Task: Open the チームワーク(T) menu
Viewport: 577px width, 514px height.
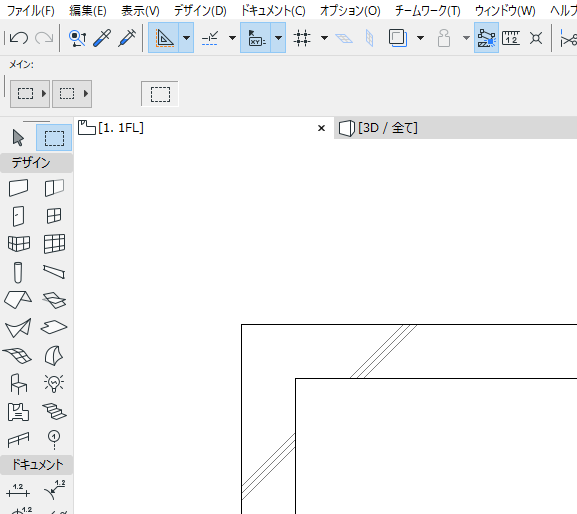Action: coord(428,11)
